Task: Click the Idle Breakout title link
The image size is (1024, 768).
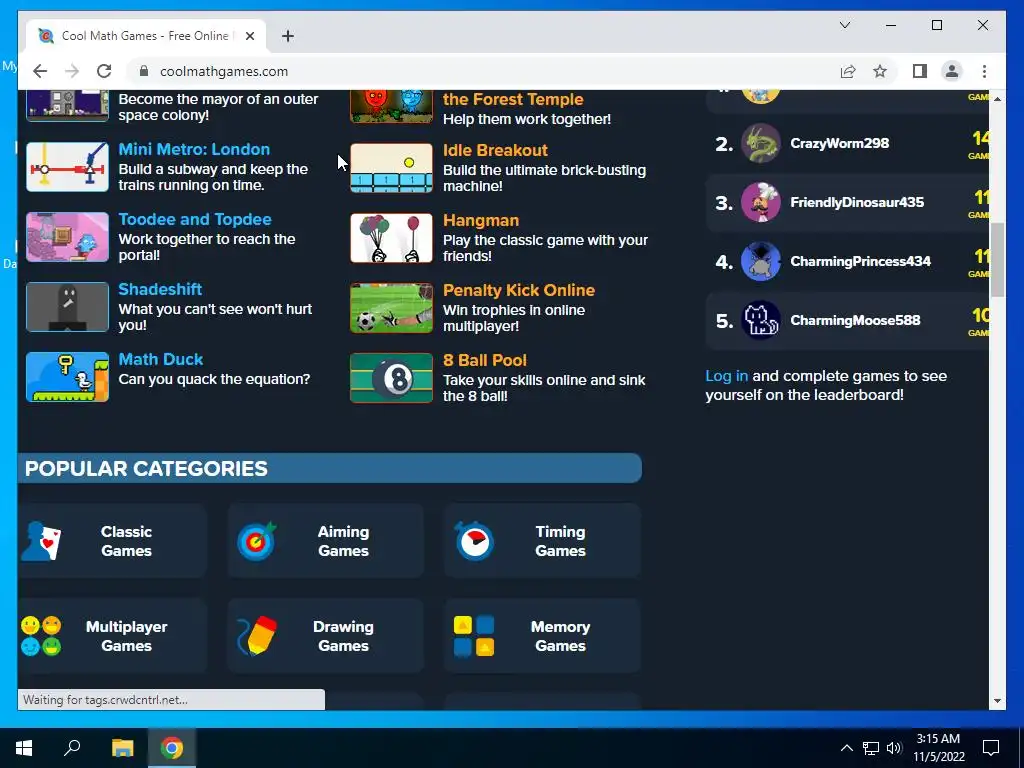Action: (x=495, y=150)
